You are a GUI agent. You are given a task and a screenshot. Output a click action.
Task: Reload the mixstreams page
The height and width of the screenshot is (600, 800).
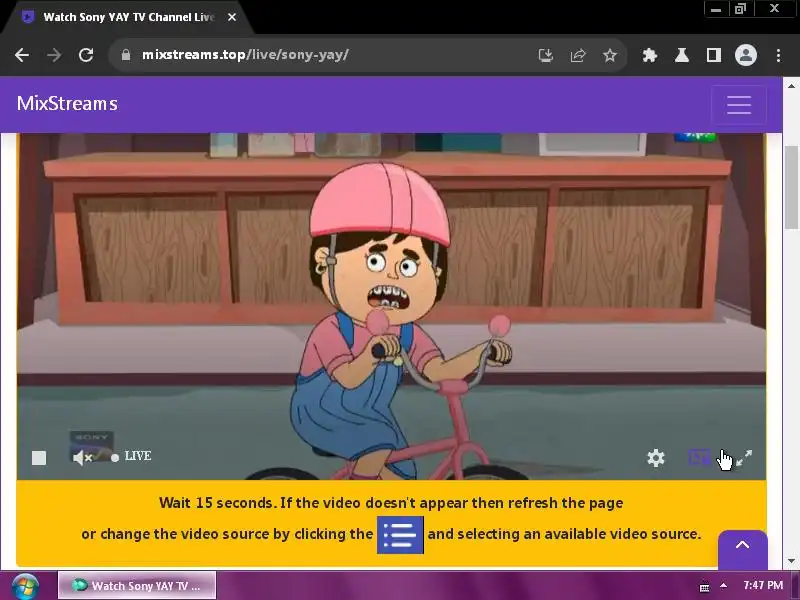[86, 55]
